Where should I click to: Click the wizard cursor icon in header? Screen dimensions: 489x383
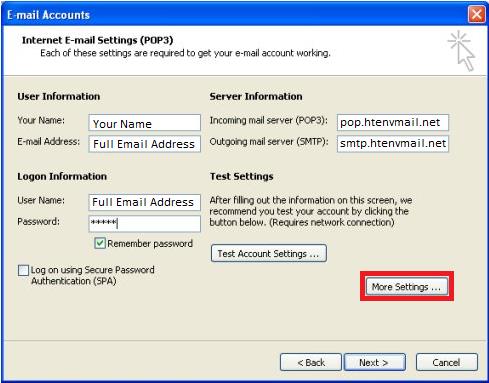coord(462,51)
